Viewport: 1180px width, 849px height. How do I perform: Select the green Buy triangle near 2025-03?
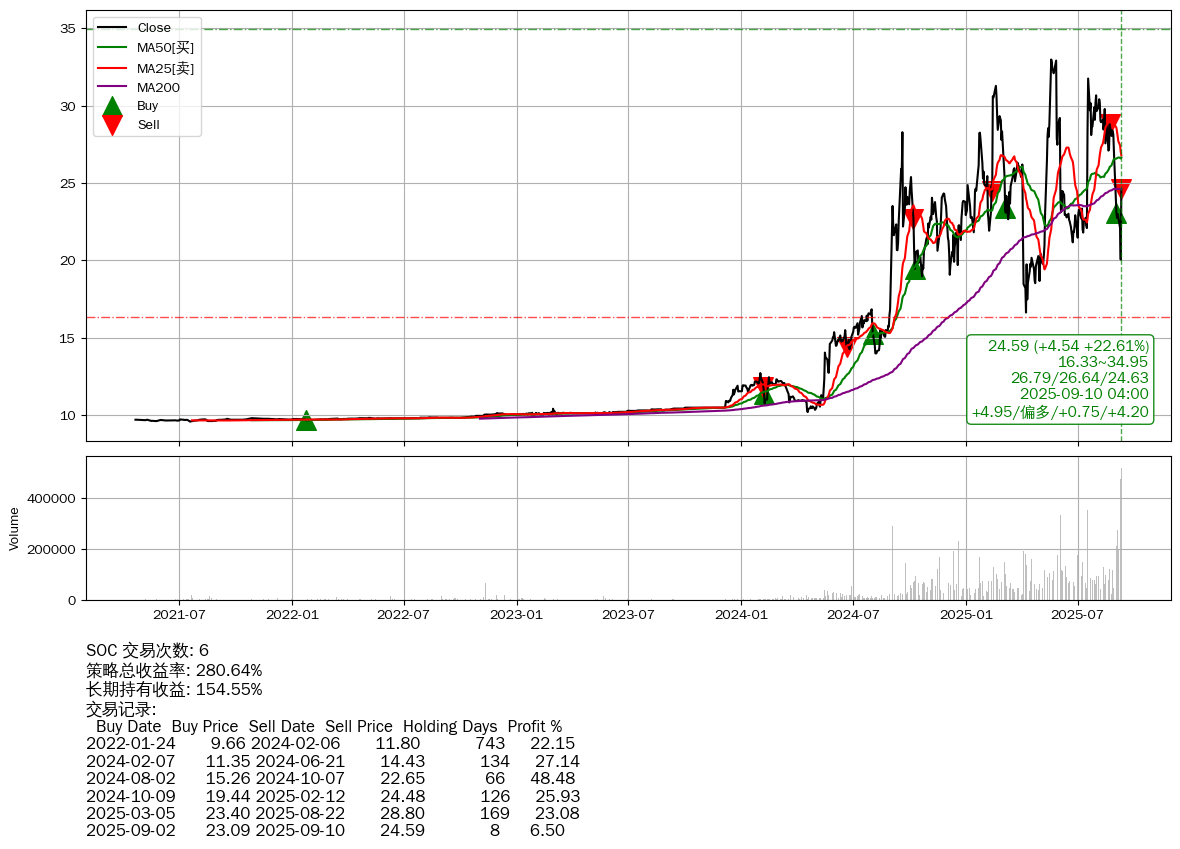click(x=1005, y=208)
